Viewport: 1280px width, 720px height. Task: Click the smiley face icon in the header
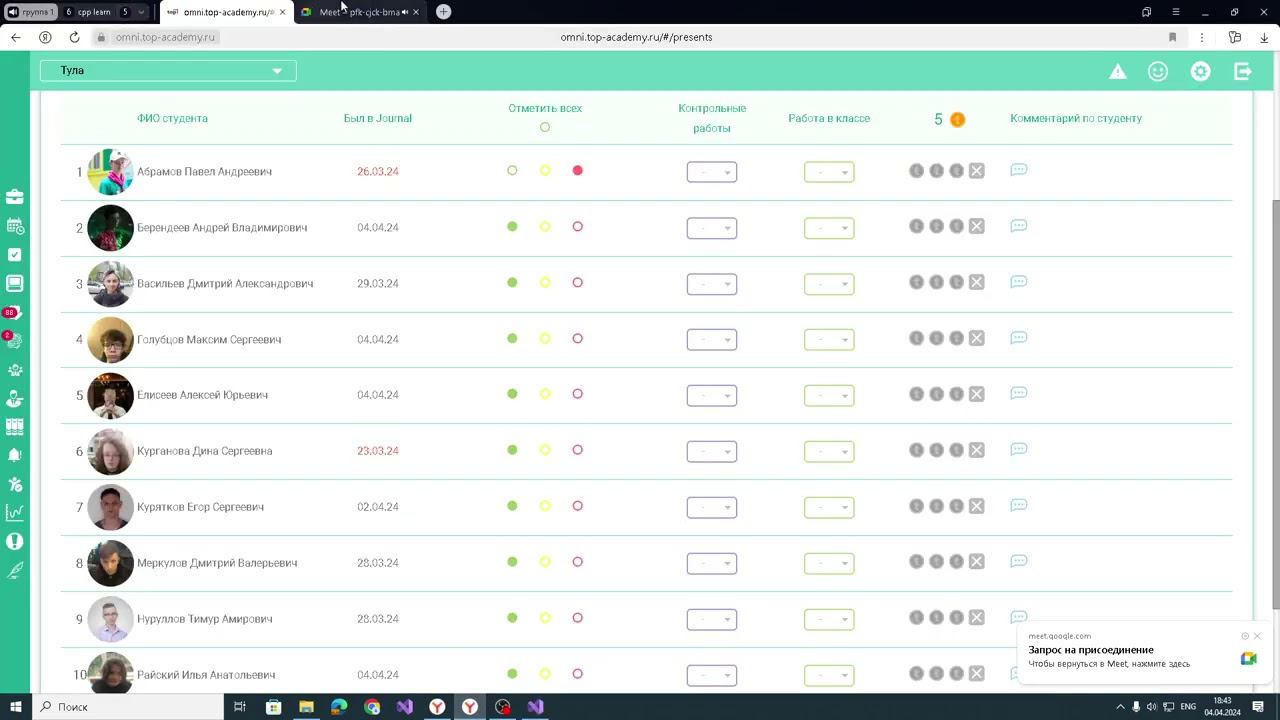click(1158, 71)
